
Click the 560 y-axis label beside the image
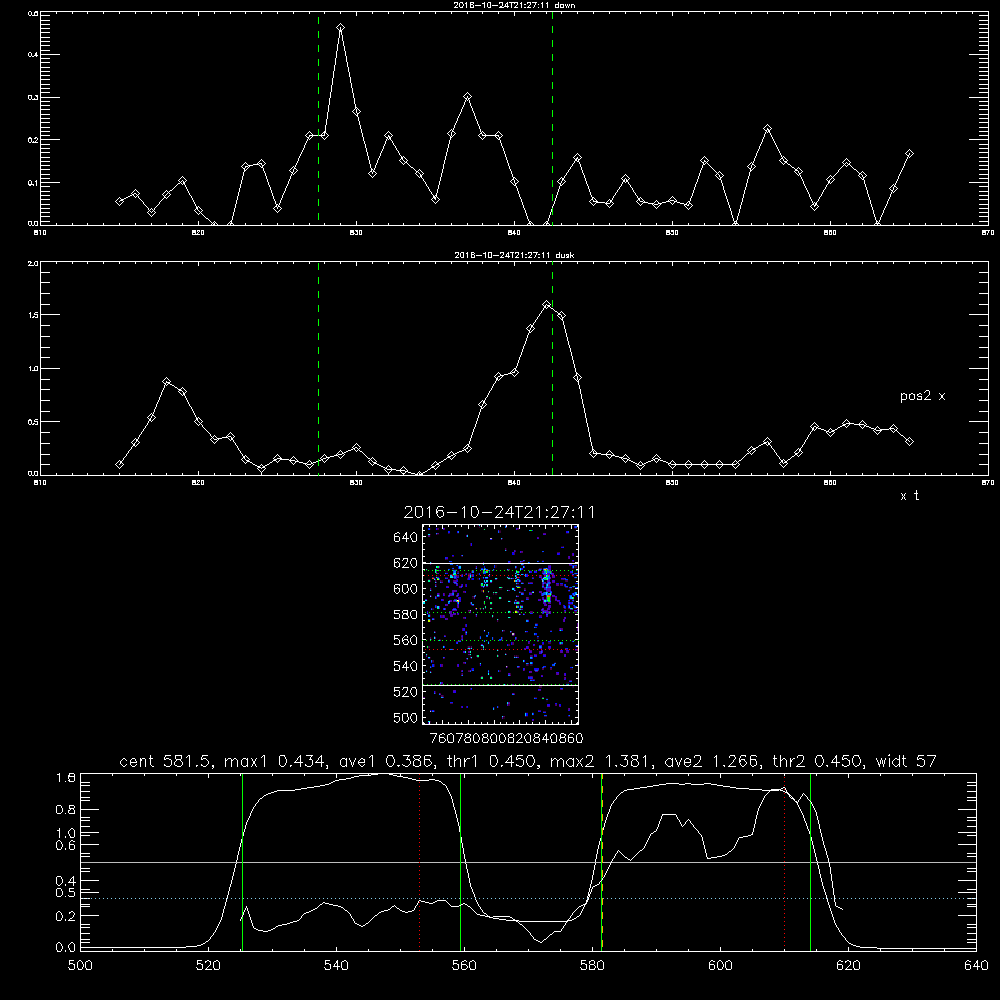406,640
